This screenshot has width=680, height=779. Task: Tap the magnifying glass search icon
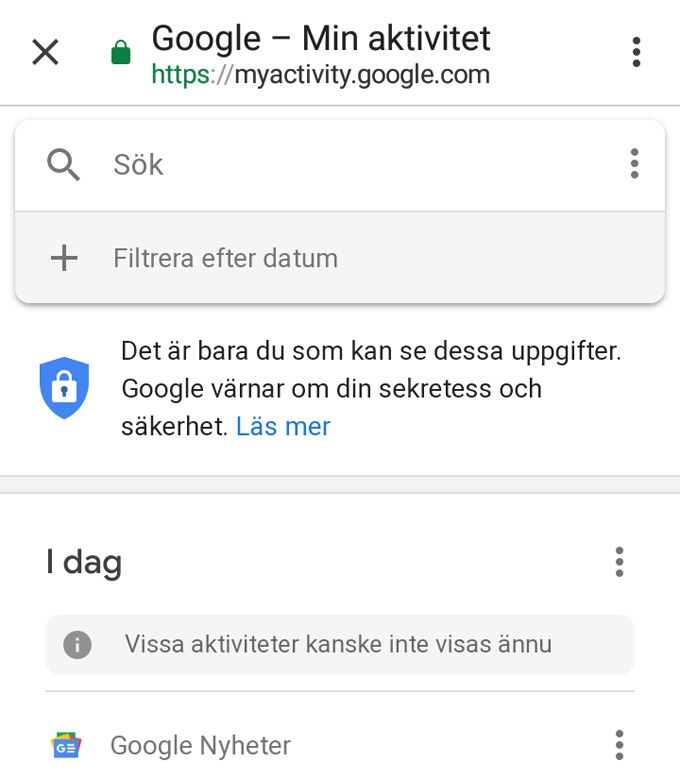tap(63, 164)
